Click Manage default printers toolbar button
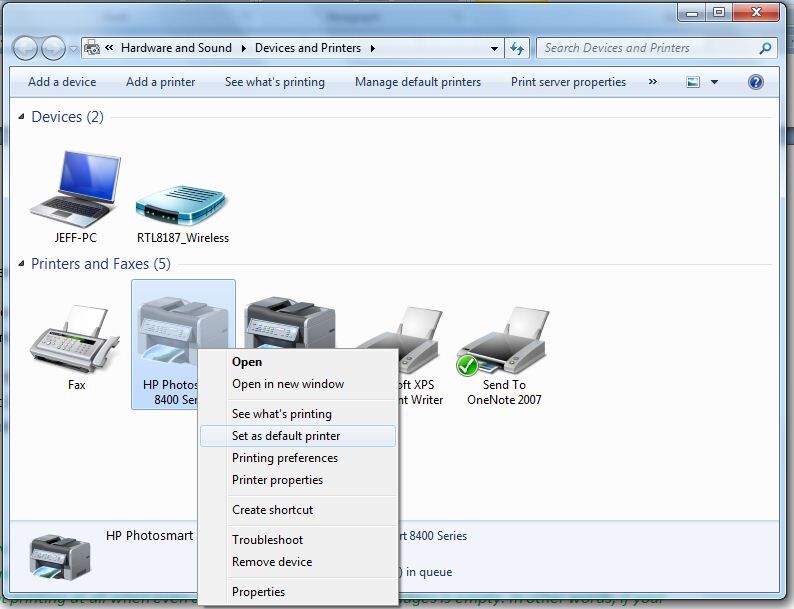 (418, 82)
